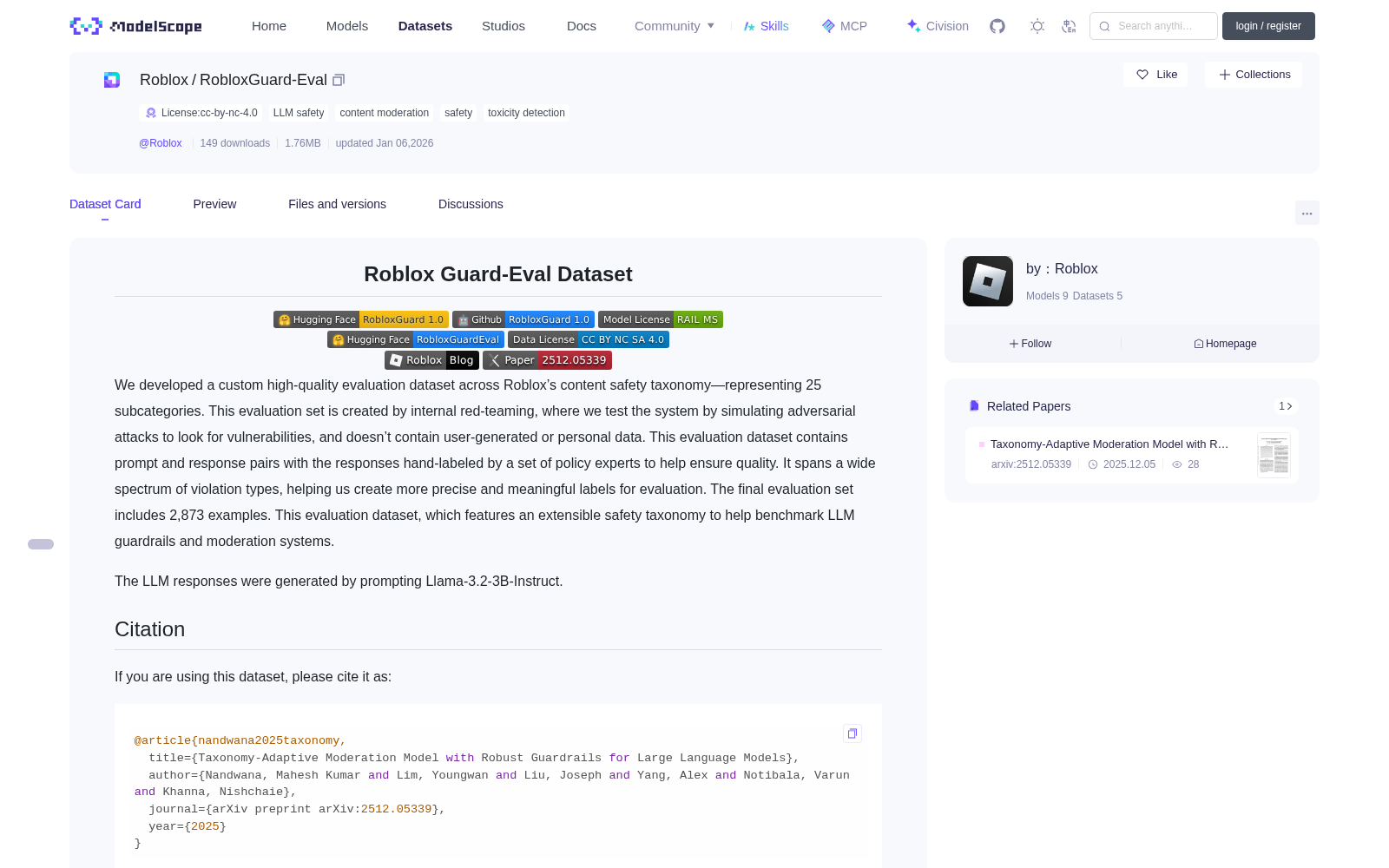Expand the Community dropdown
Screen dimensions: 1389x868
point(675,26)
